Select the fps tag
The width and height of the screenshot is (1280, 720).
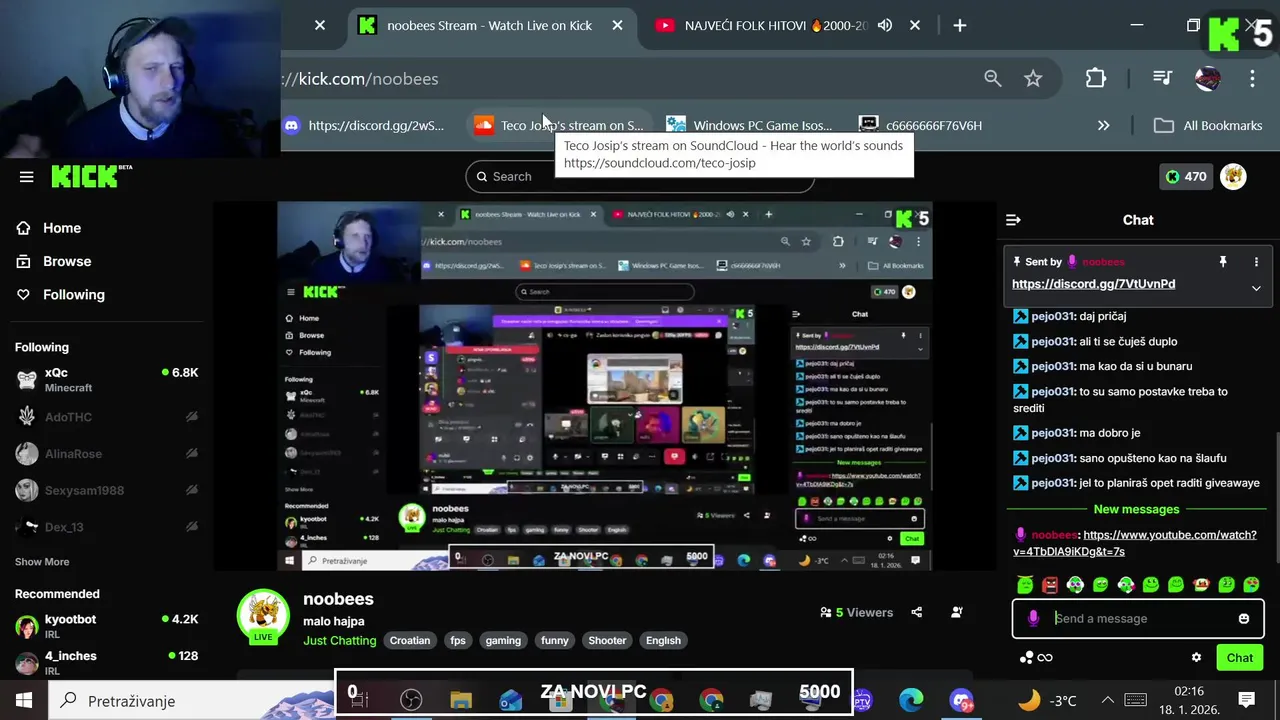458,641
